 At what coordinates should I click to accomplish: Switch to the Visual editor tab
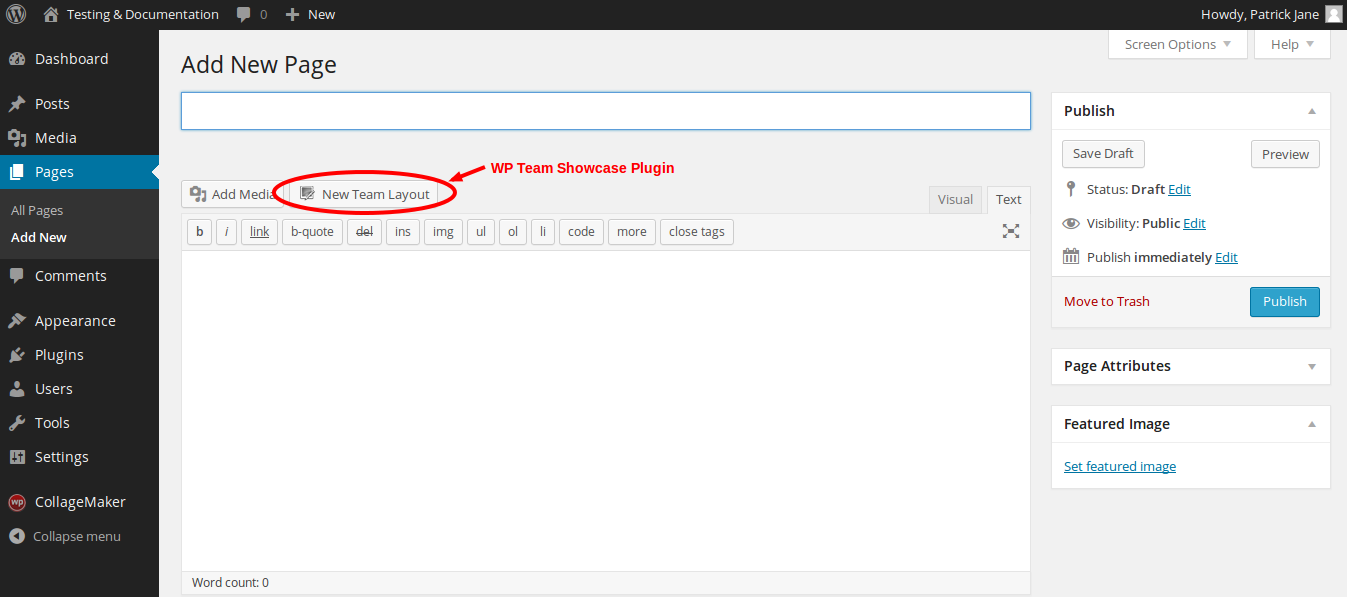[x=955, y=199]
